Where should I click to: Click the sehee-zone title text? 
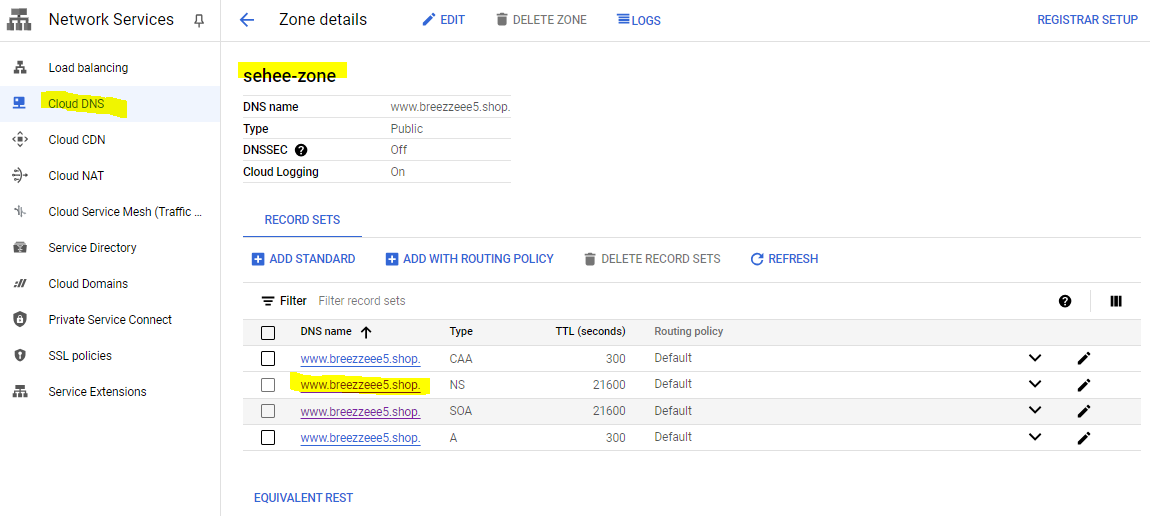click(290, 75)
